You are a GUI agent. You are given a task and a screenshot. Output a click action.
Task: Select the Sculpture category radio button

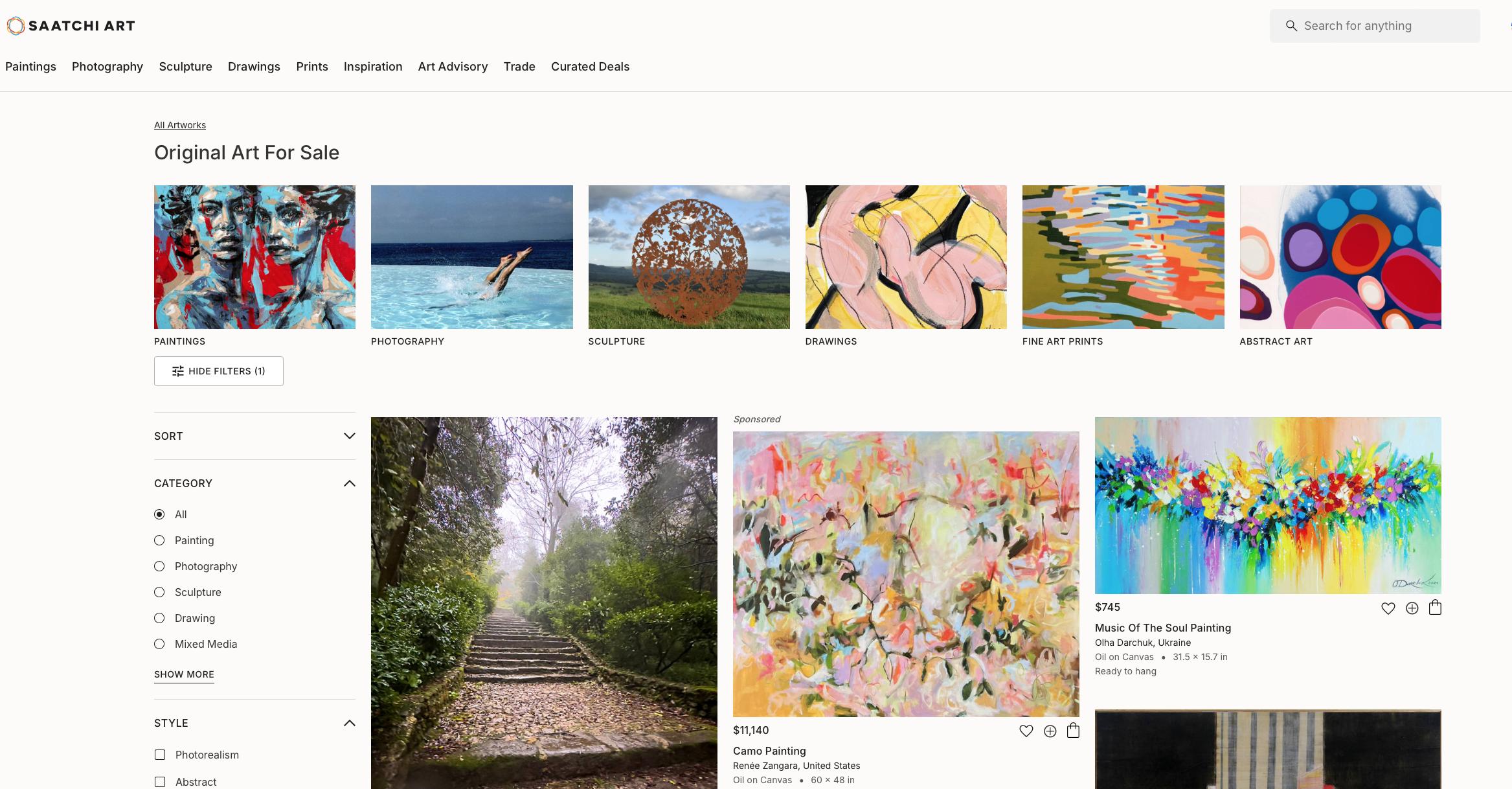click(159, 592)
